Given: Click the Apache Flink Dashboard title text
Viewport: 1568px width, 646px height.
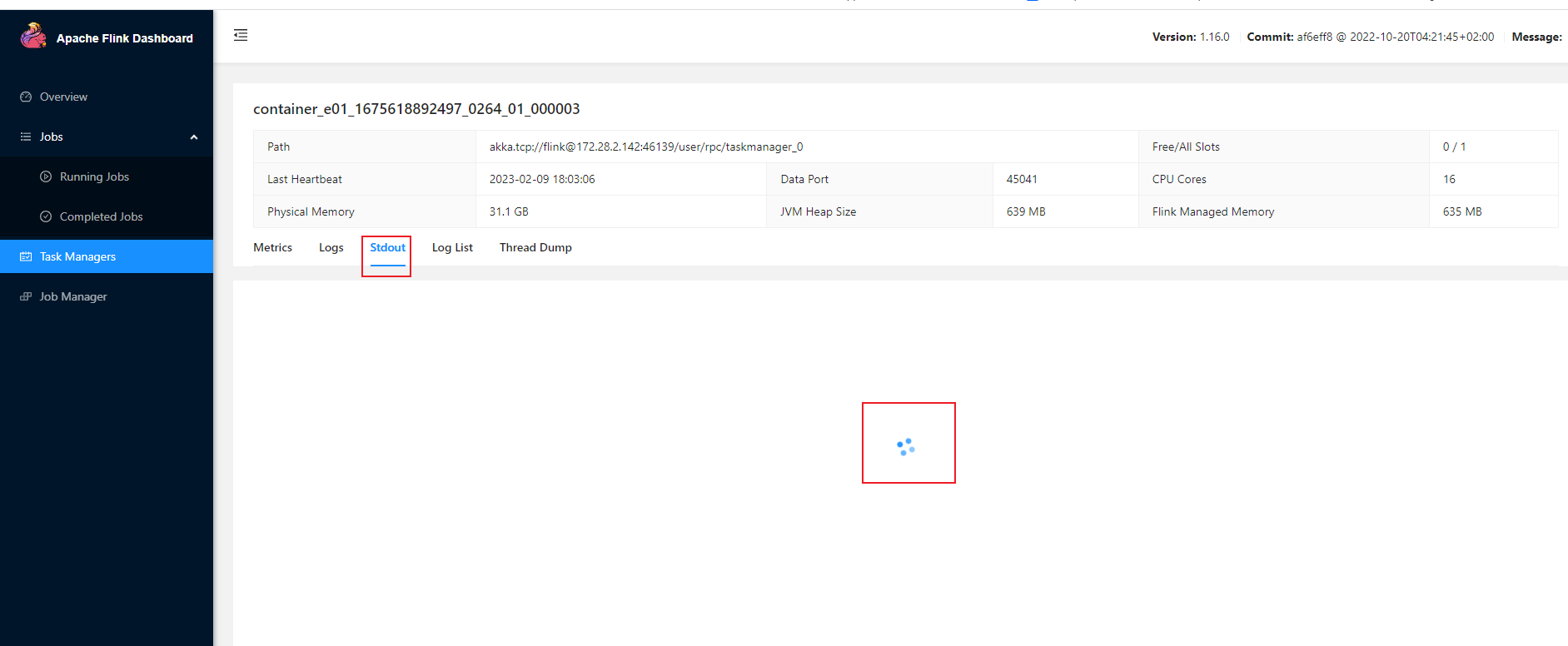Looking at the screenshot, I should pos(124,38).
